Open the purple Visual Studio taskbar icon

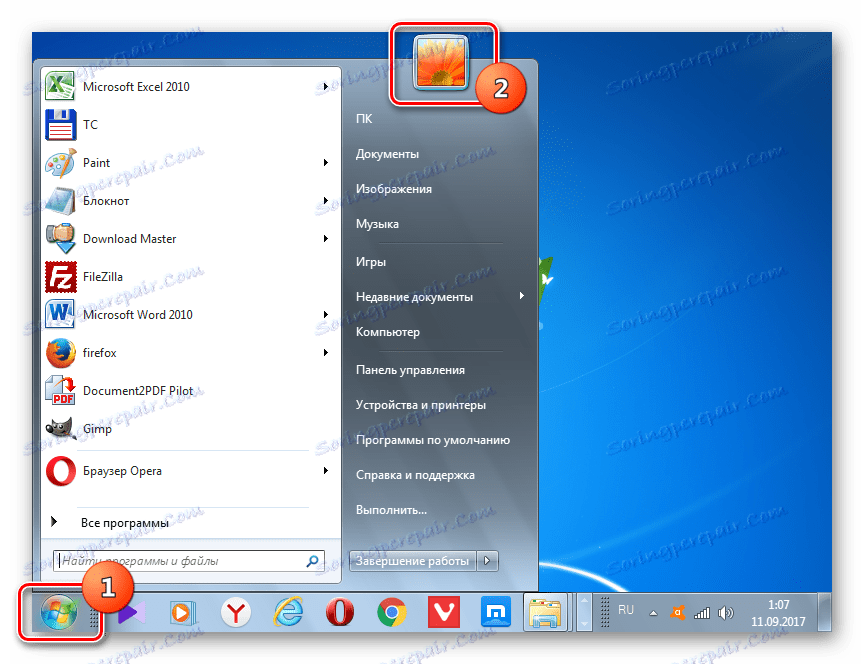[131, 613]
